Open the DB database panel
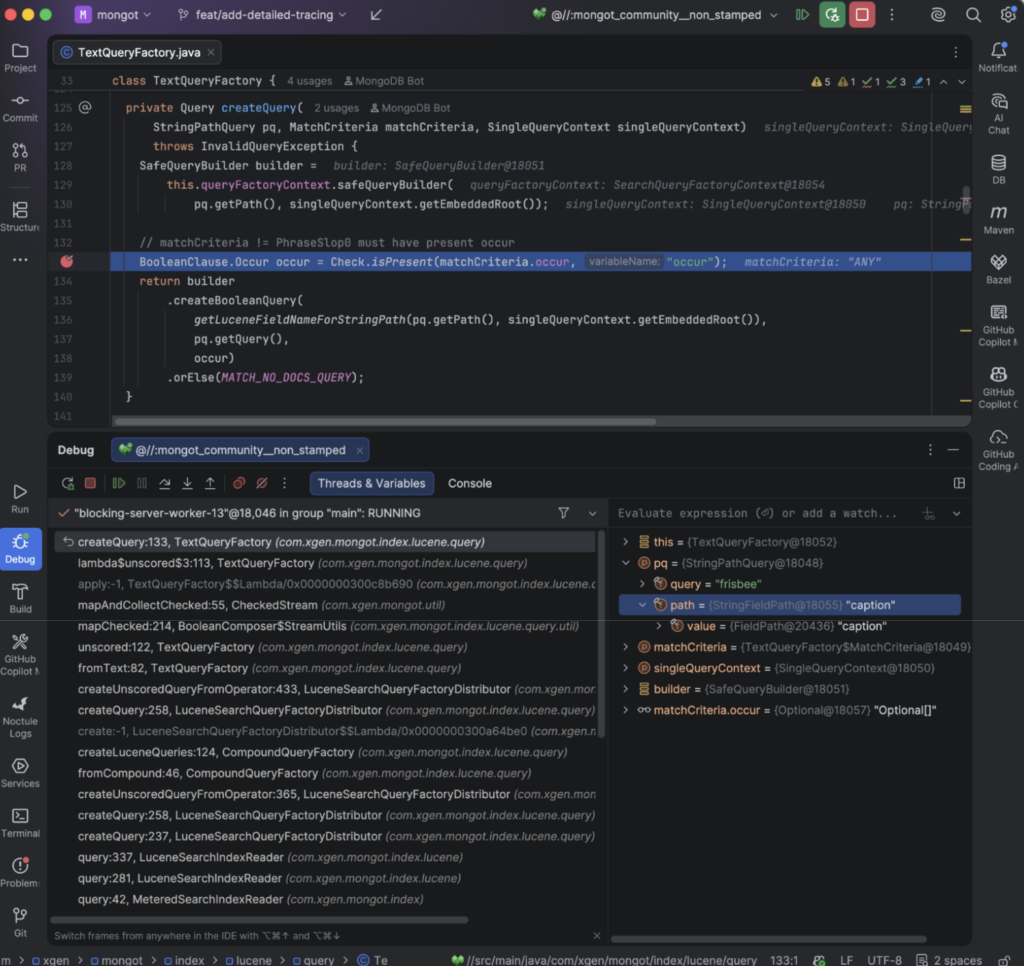This screenshot has height=966, width=1024. [x=999, y=169]
